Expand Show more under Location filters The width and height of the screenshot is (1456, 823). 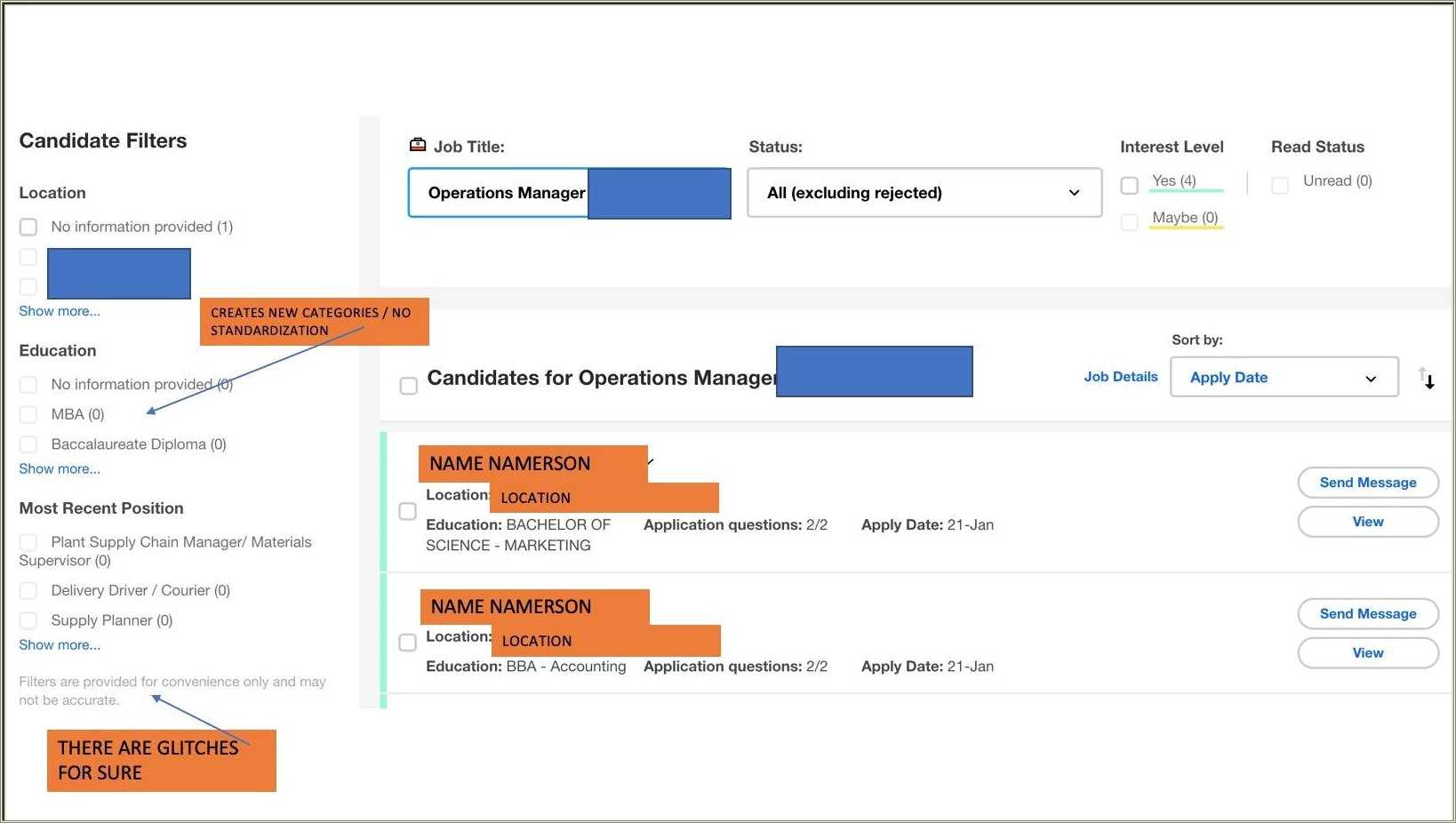tap(60, 312)
